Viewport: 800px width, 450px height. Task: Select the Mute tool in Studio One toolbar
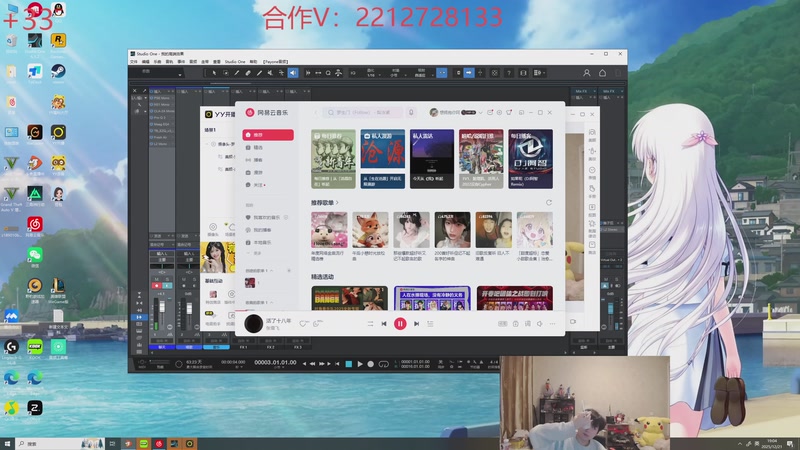point(270,73)
